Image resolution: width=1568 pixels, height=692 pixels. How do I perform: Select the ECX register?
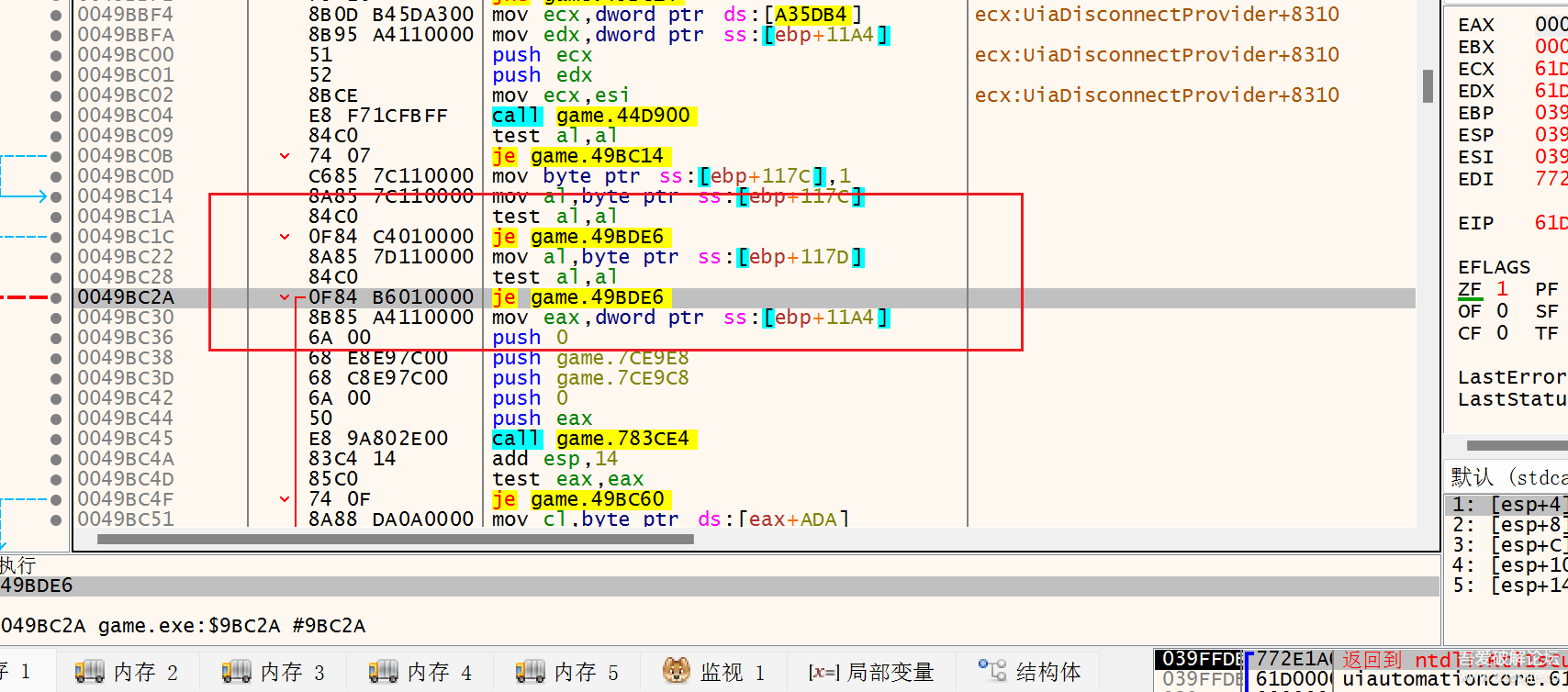(x=1476, y=69)
